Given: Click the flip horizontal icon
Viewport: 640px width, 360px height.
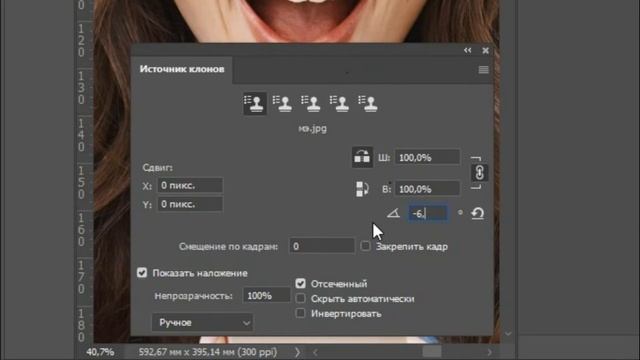Looking at the screenshot, I should point(362,157).
